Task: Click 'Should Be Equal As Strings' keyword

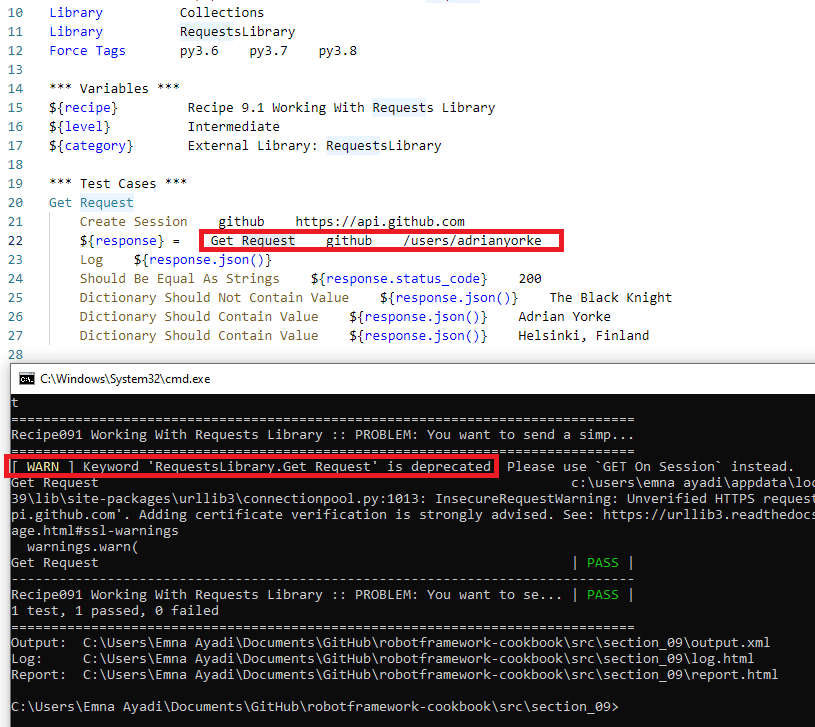Action: [180, 279]
